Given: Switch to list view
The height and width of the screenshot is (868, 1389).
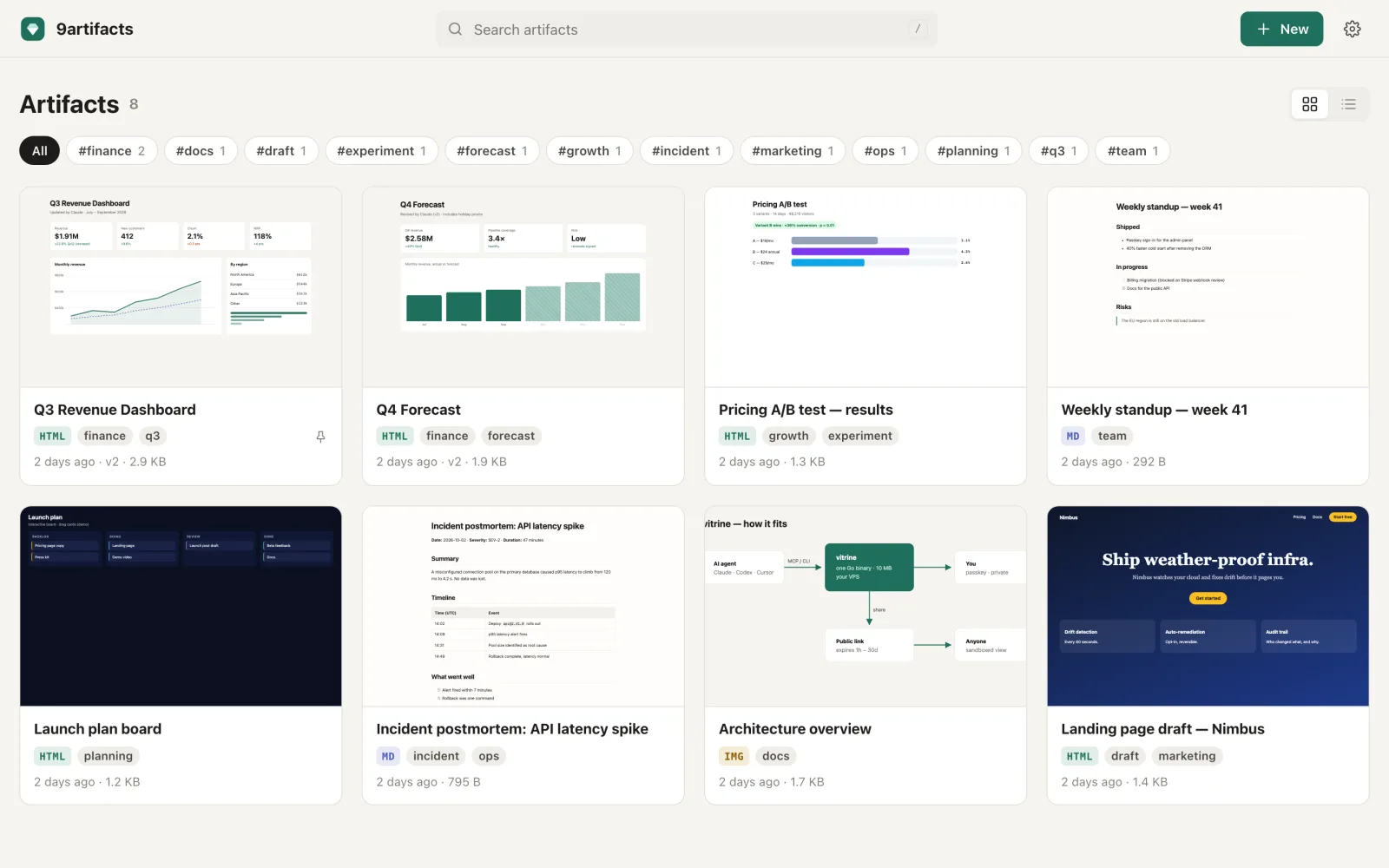Looking at the screenshot, I should pyautogui.click(x=1348, y=104).
